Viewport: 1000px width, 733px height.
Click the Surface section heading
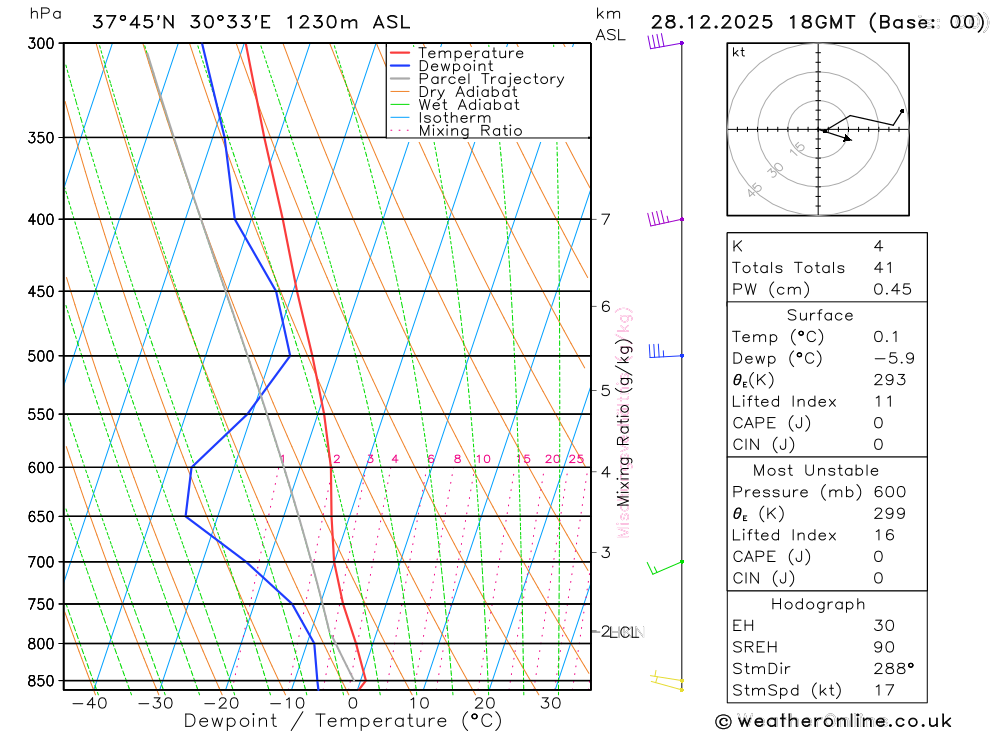(820, 315)
